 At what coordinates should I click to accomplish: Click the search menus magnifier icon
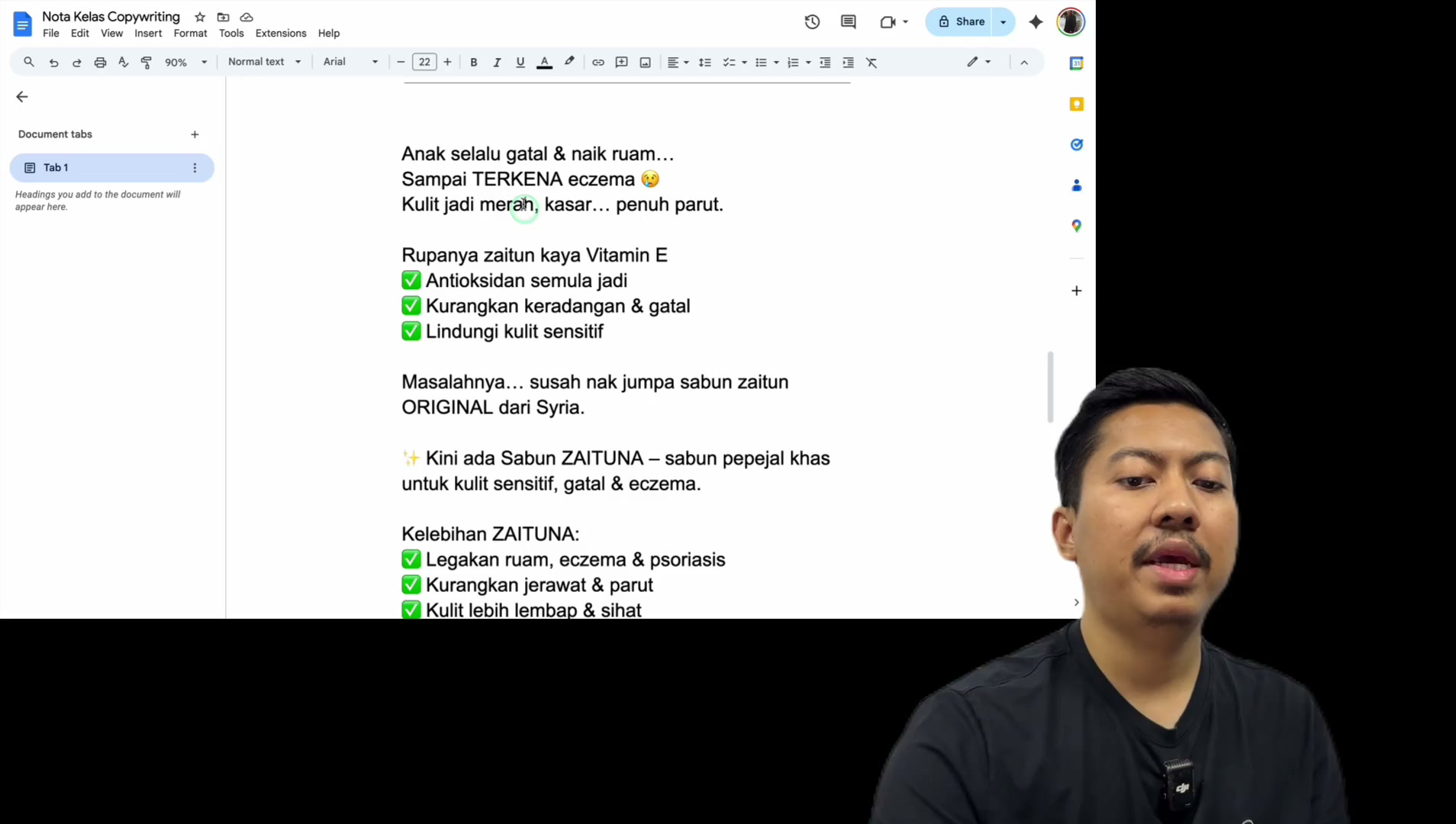[29, 62]
